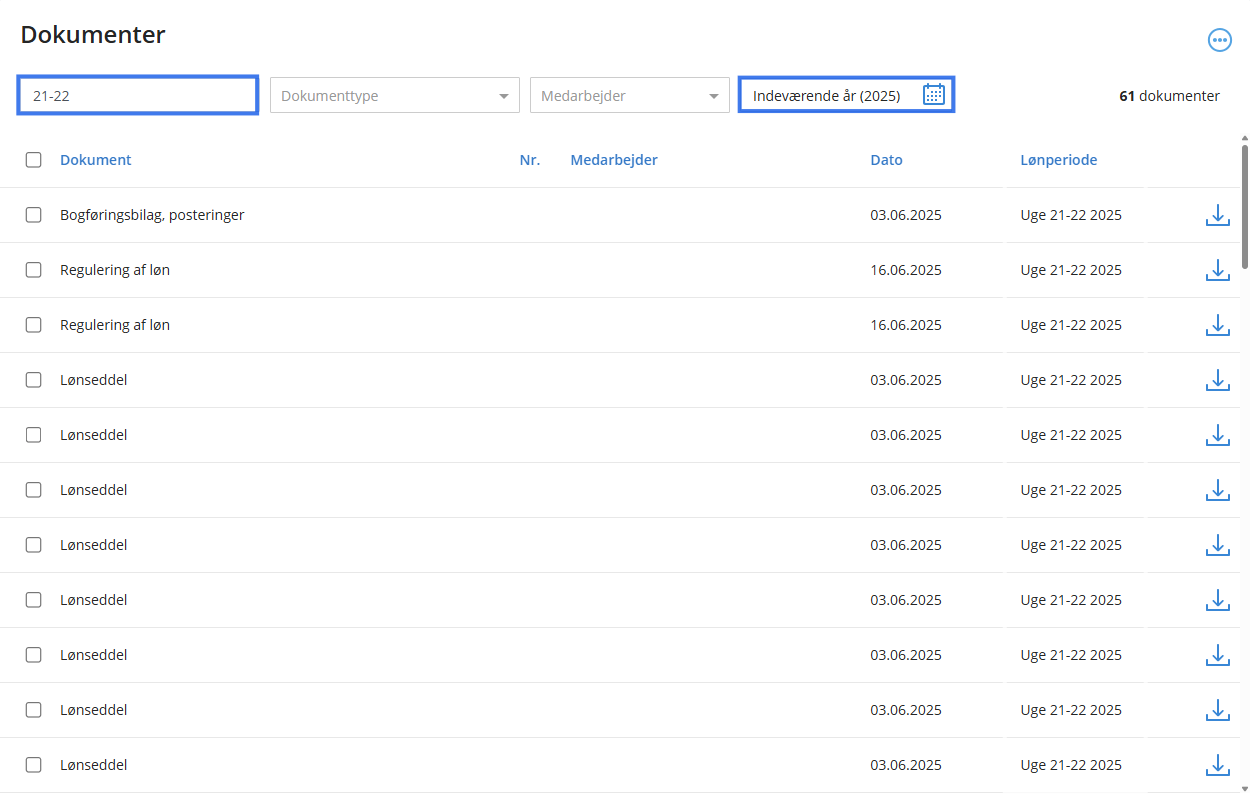Toggle the select-all checkbox in table header

[34, 160]
